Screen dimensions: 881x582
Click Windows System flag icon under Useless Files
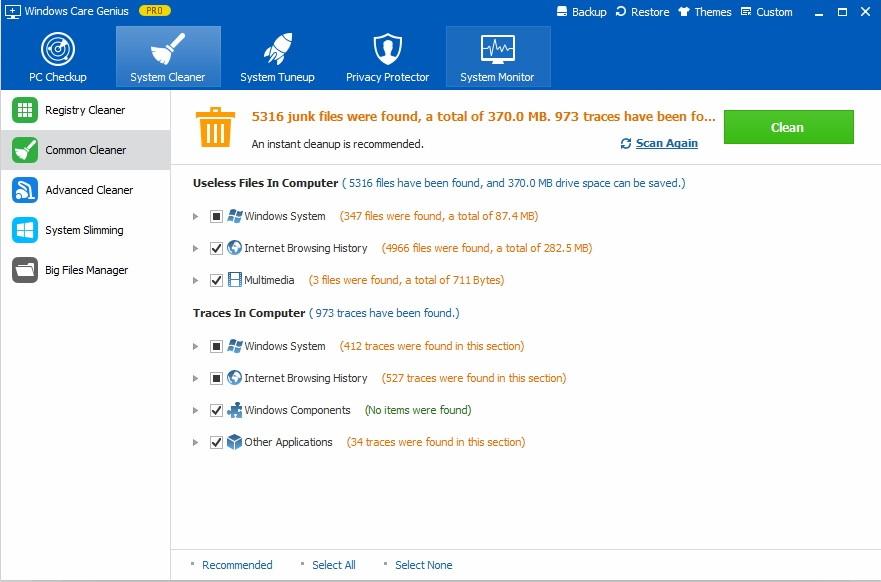235,216
